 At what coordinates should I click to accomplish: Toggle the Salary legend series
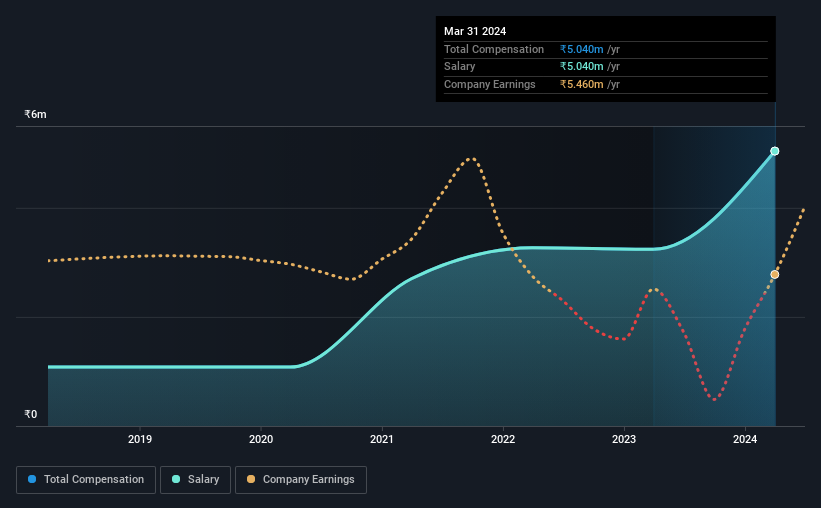pyautogui.click(x=195, y=479)
